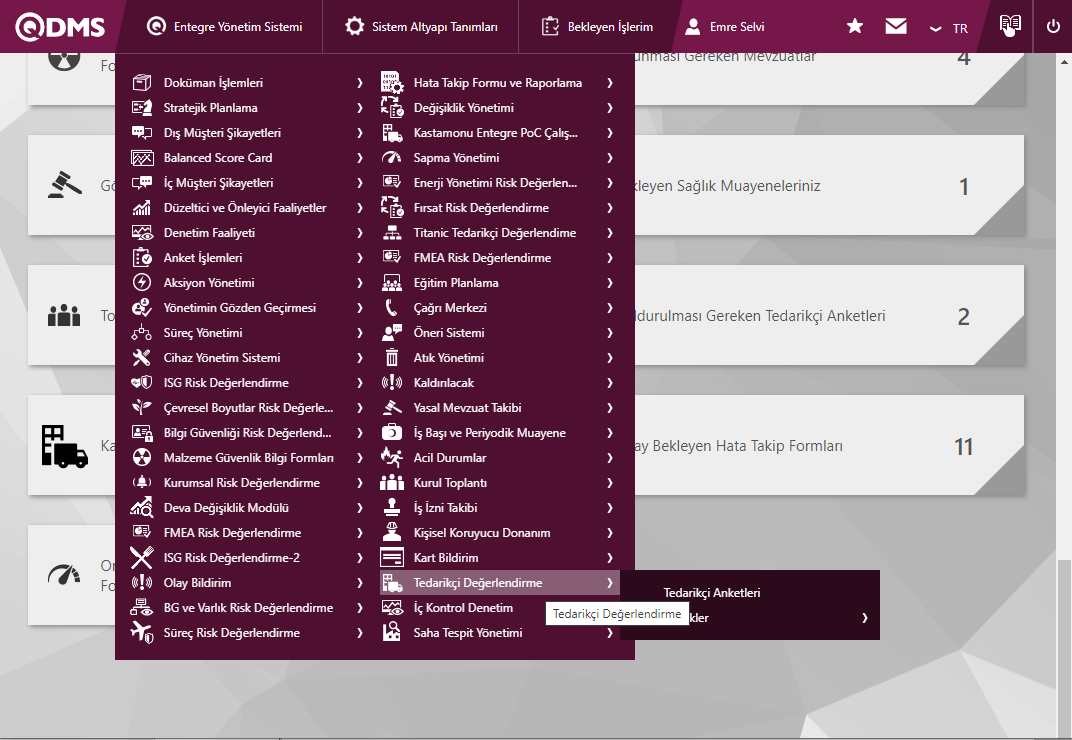
Task: Click the Atık Yönetimi trash icon
Action: 392,358
